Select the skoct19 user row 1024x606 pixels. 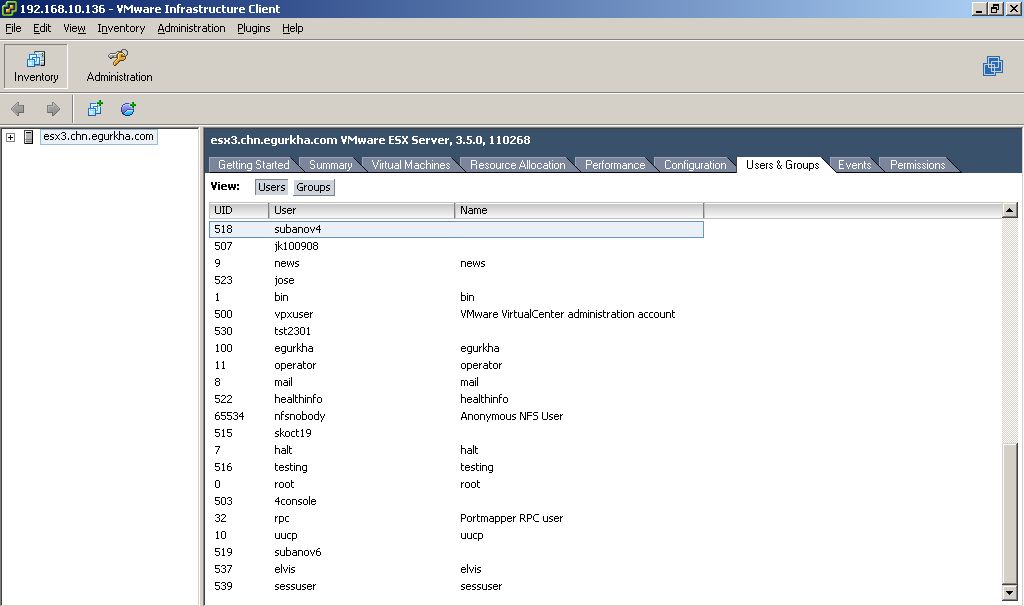(456, 433)
